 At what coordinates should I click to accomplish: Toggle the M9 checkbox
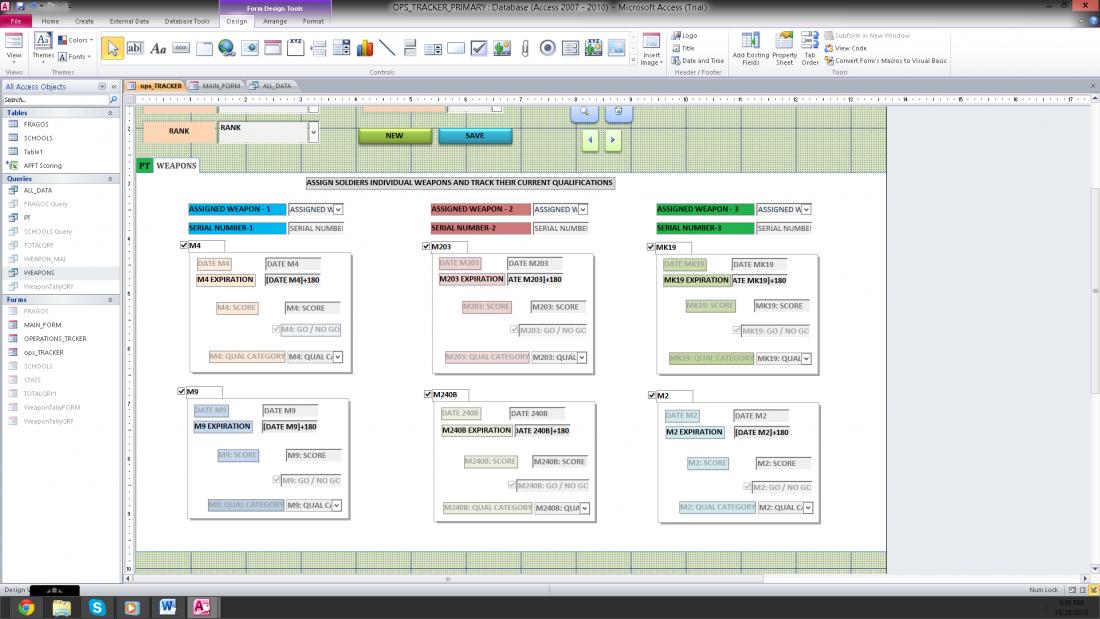pos(182,391)
